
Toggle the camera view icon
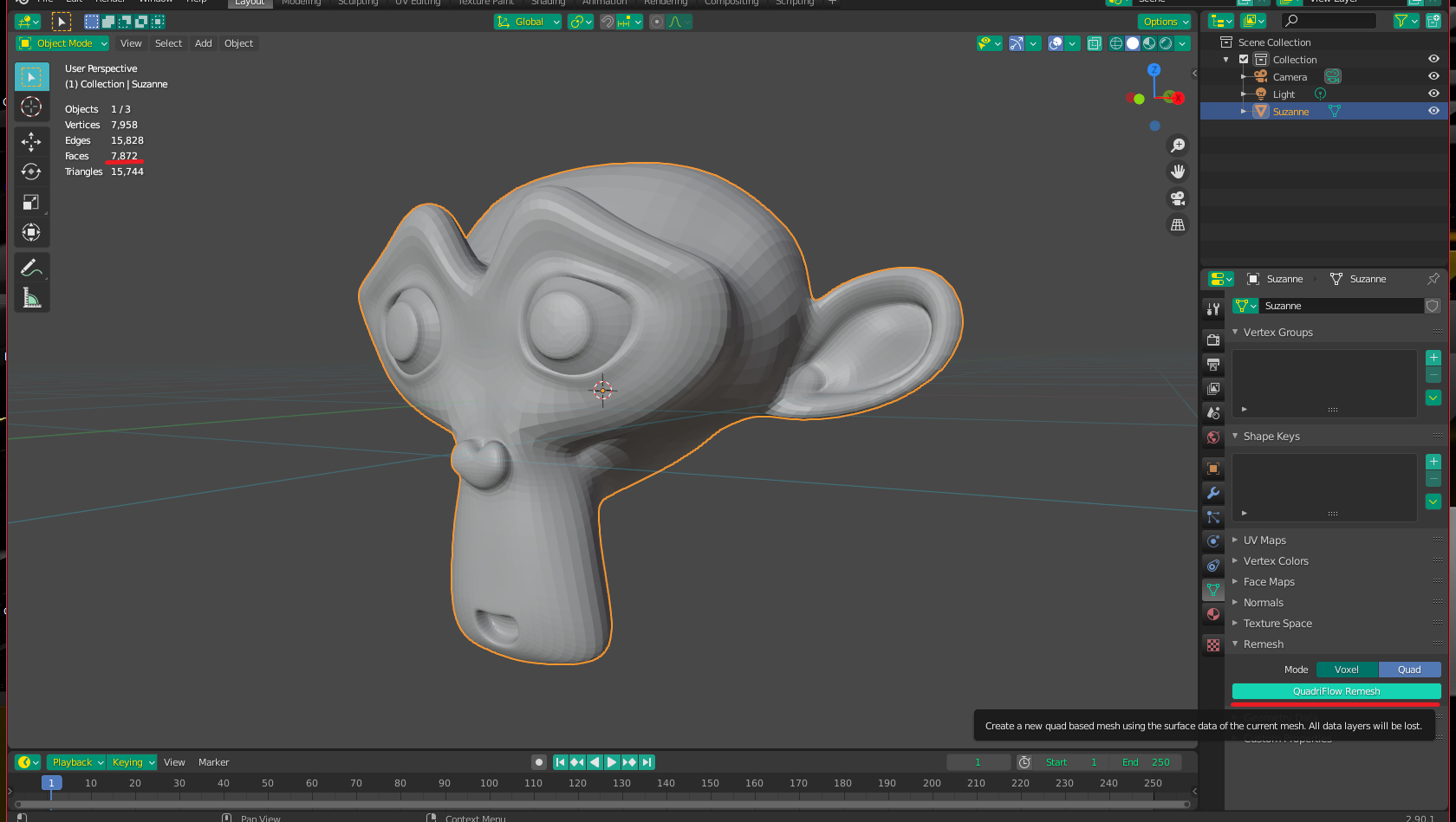tap(1178, 198)
